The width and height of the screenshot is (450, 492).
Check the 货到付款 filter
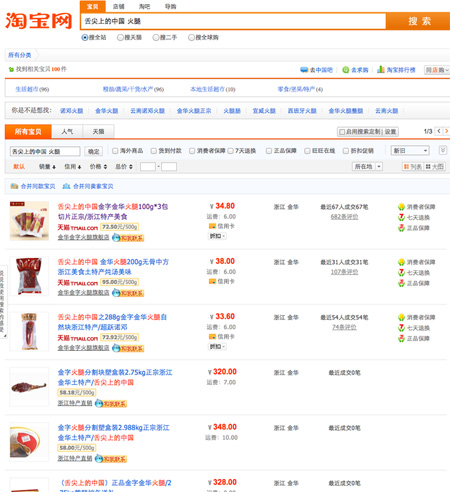tap(154, 151)
